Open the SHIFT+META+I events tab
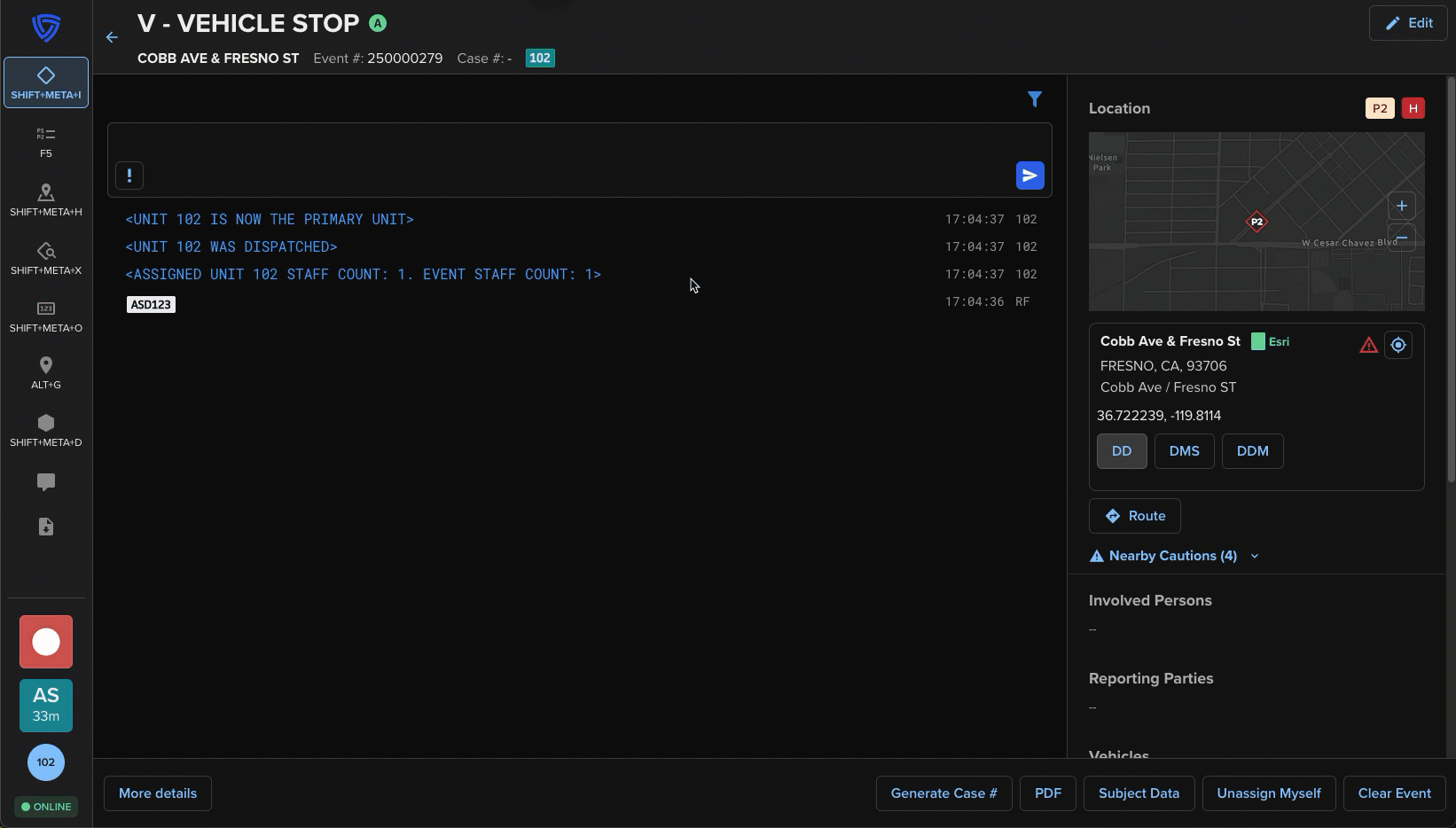 (x=46, y=82)
